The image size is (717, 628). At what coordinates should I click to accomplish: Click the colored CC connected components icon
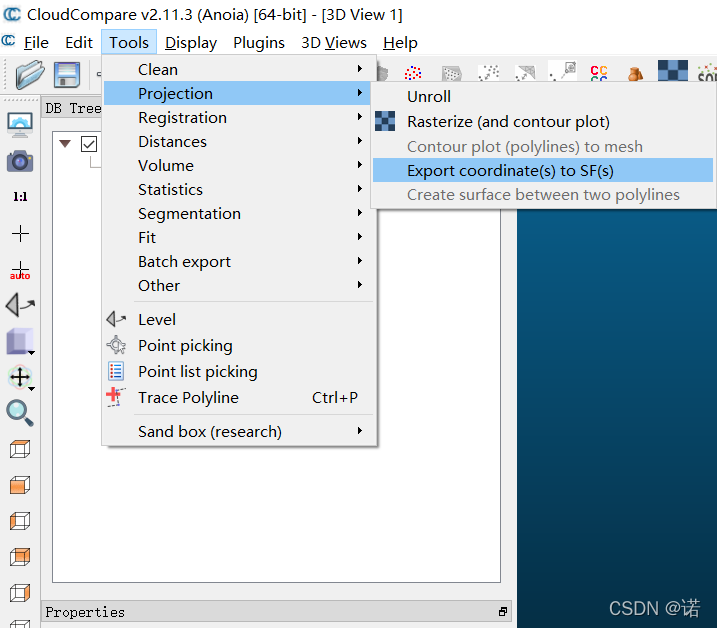(599, 73)
